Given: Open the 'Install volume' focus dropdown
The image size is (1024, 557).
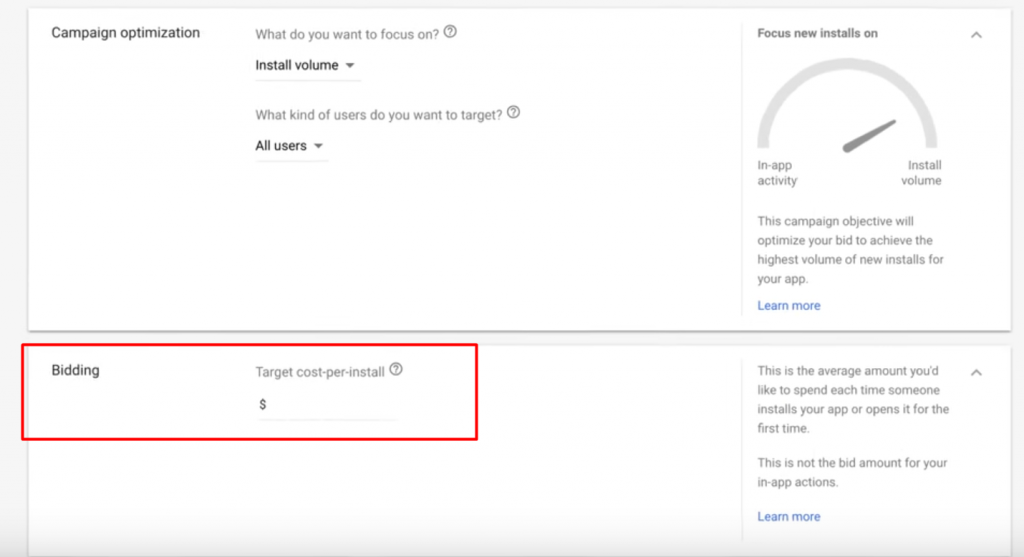Looking at the screenshot, I should [305, 66].
